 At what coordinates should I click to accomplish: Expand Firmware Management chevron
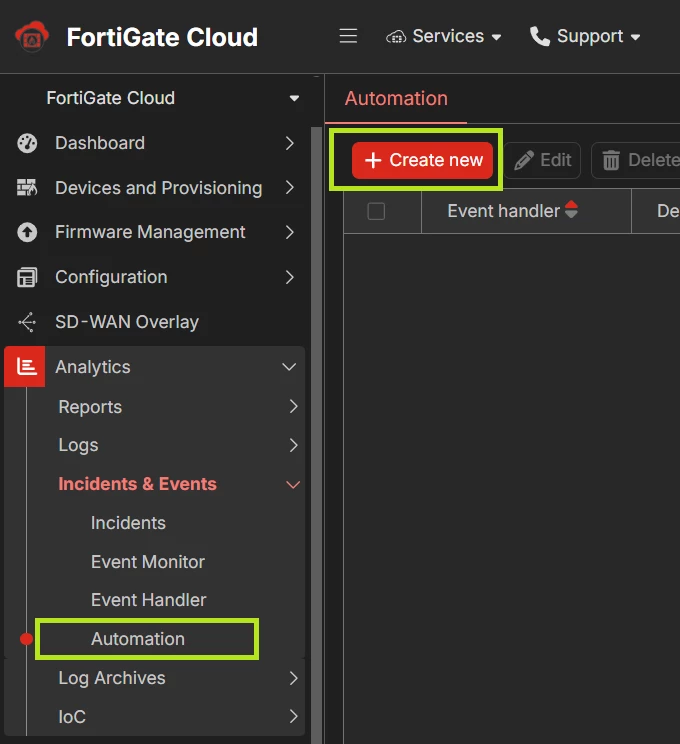289,232
